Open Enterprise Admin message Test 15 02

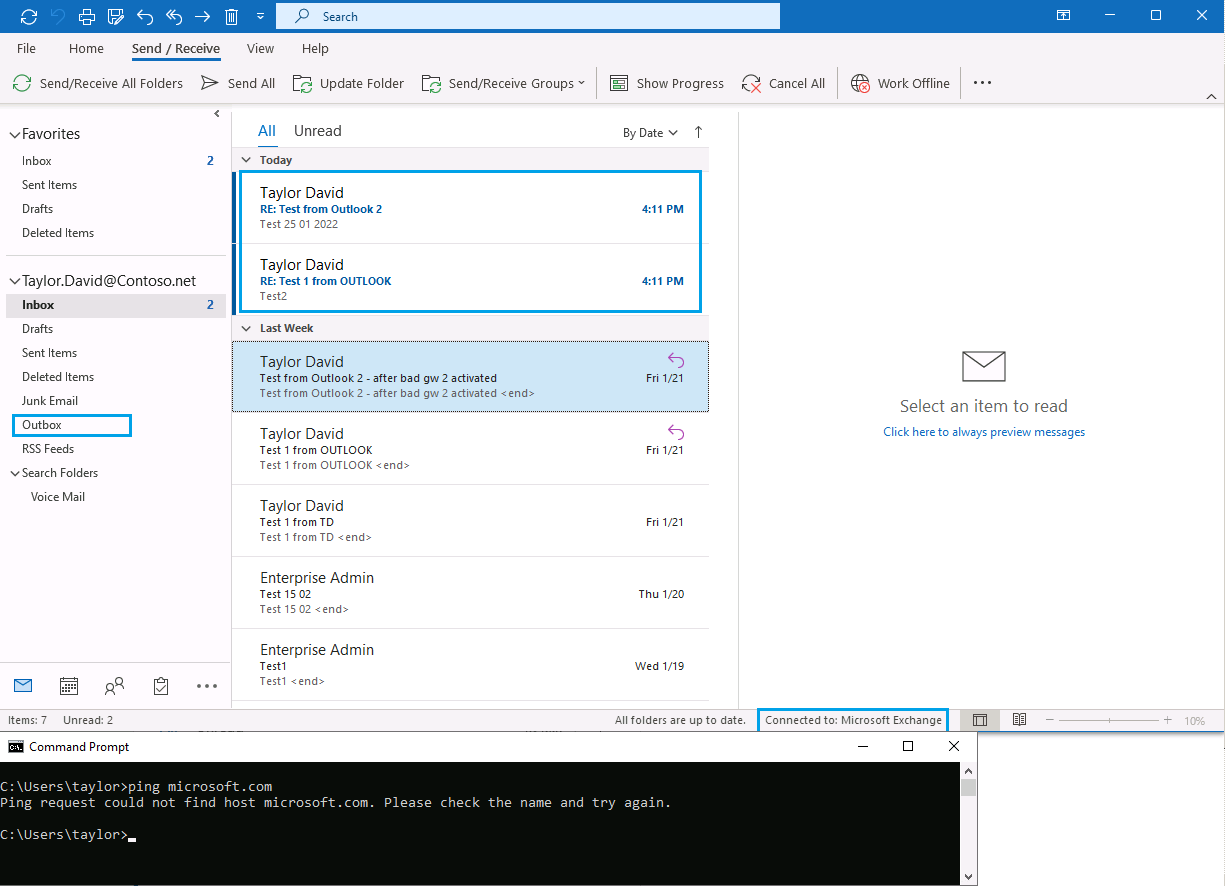pyautogui.click(x=471, y=593)
